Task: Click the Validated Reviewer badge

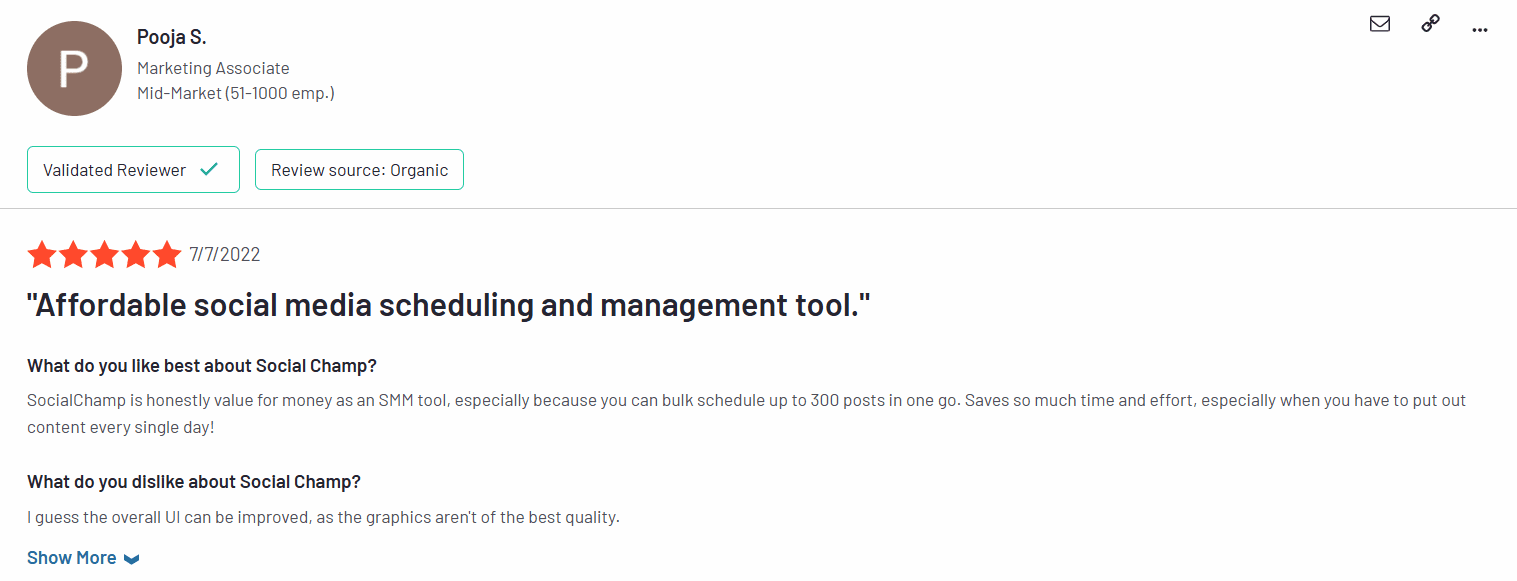Action: click(133, 170)
